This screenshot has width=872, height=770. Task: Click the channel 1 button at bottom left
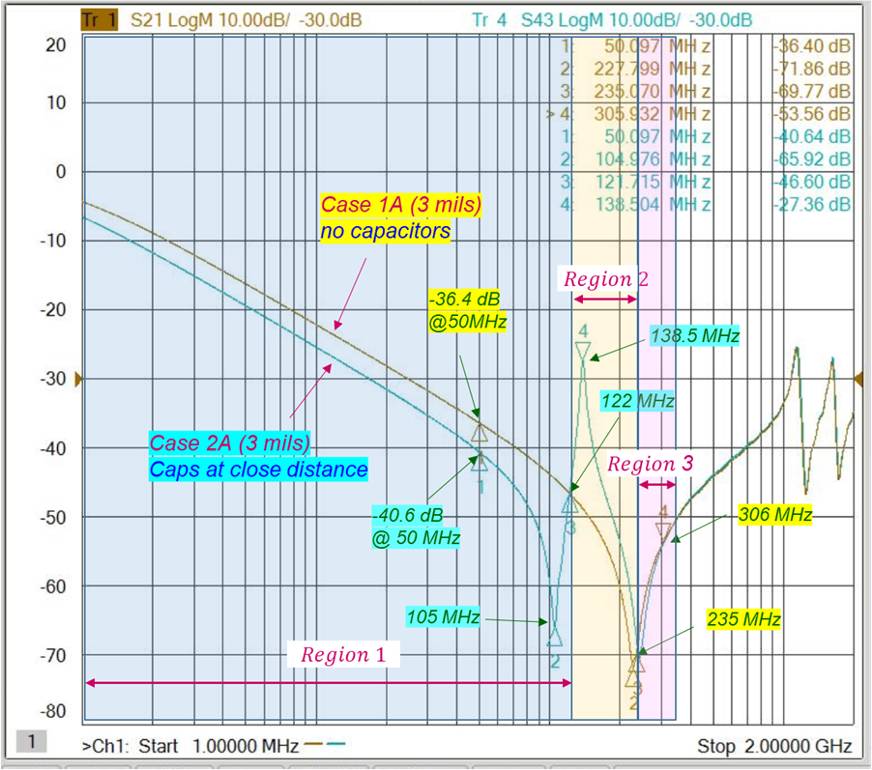point(33,741)
